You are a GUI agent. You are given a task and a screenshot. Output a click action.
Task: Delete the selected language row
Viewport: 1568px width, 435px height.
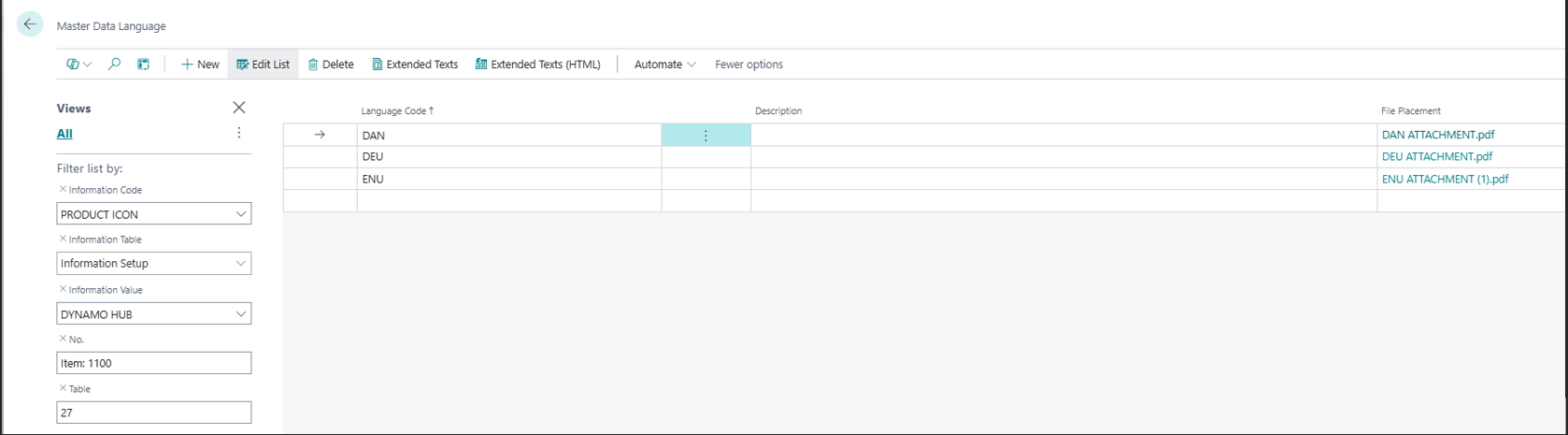coord(331,65)
